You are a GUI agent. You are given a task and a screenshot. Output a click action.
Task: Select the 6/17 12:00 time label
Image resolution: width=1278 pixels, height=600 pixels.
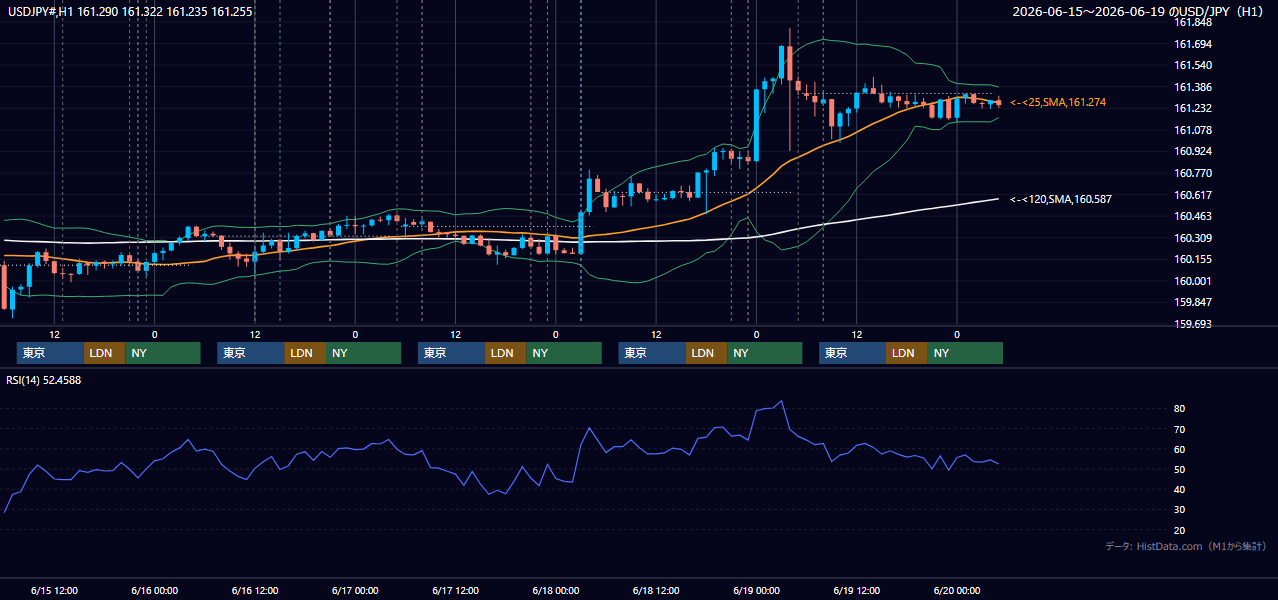pyautogui.click(x=456, y=590)
